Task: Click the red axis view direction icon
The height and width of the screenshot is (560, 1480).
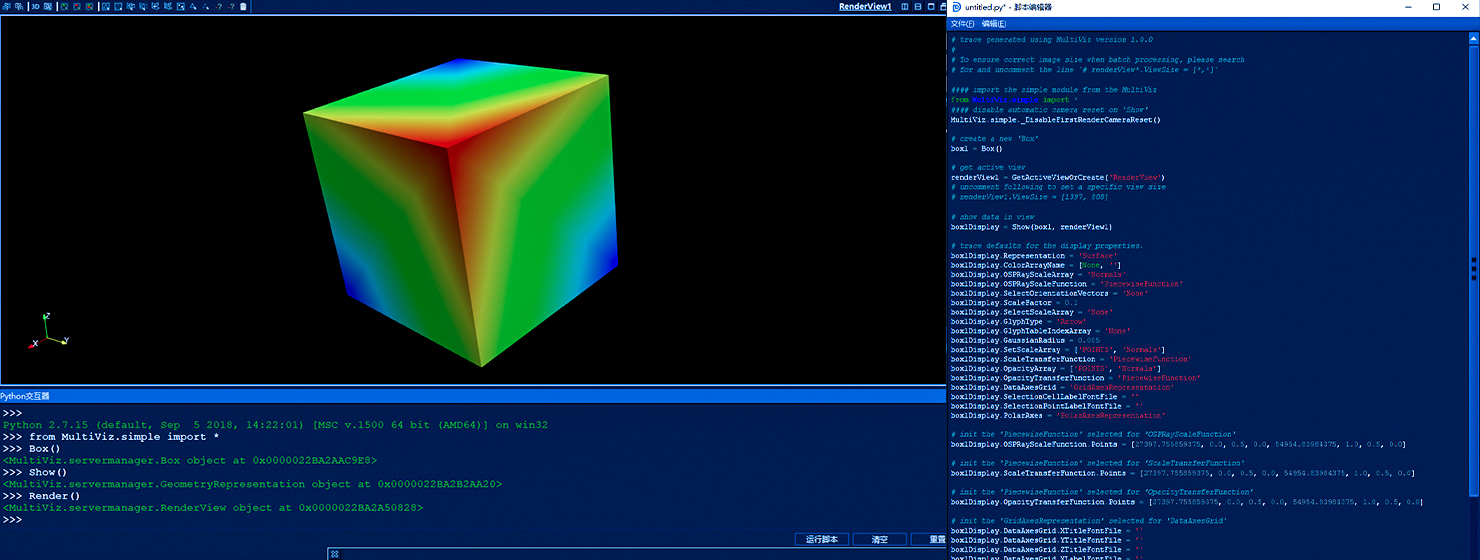Action: (77, 7)
